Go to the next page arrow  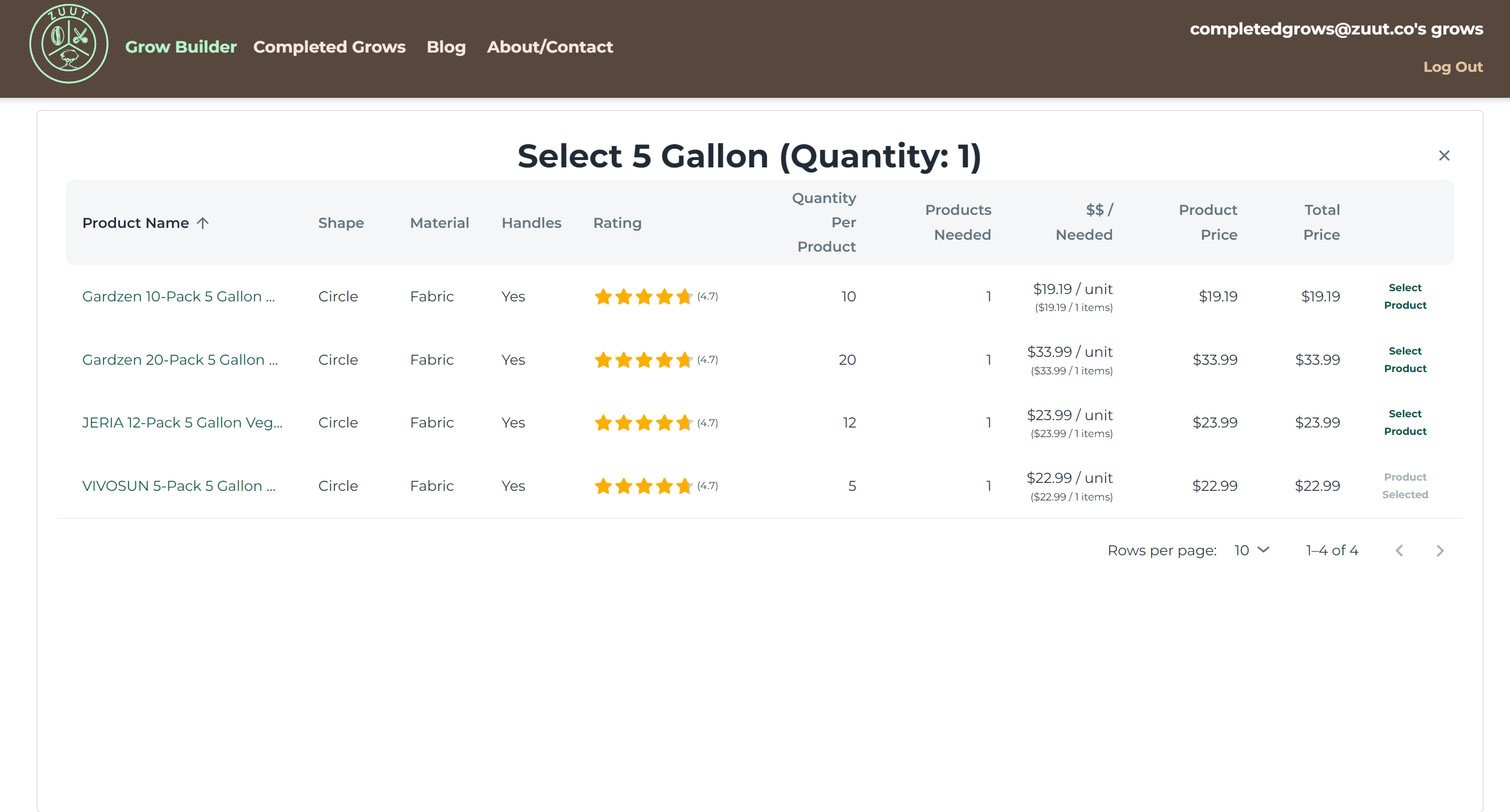coord(1440,551)
